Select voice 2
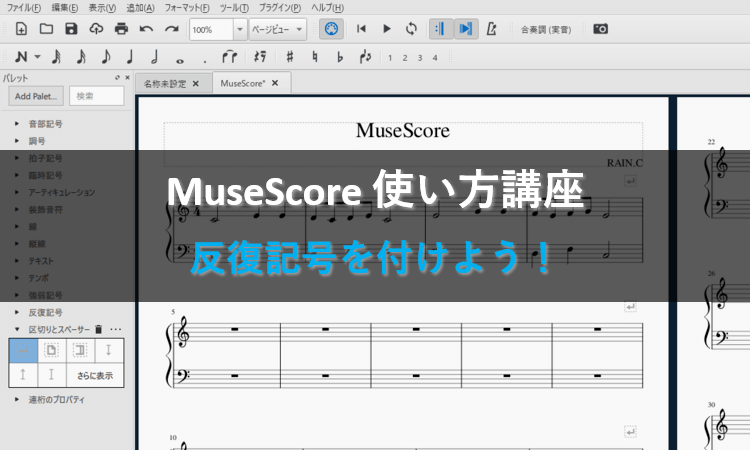The image size is (750, 450). pos(405,58)
